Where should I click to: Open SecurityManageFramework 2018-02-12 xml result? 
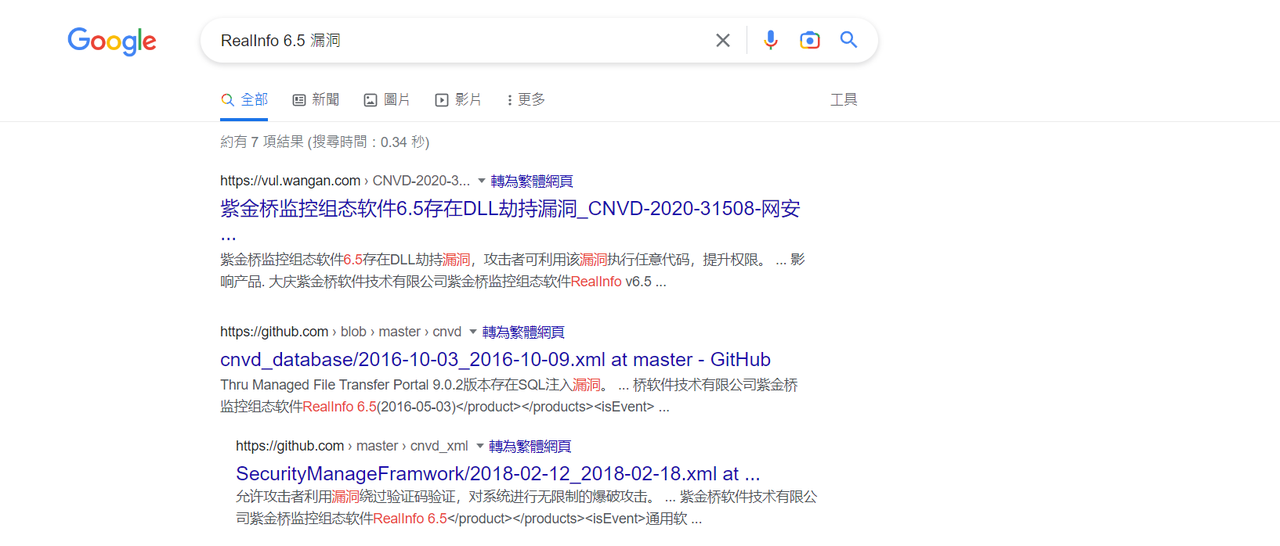[x=498, y=474]
